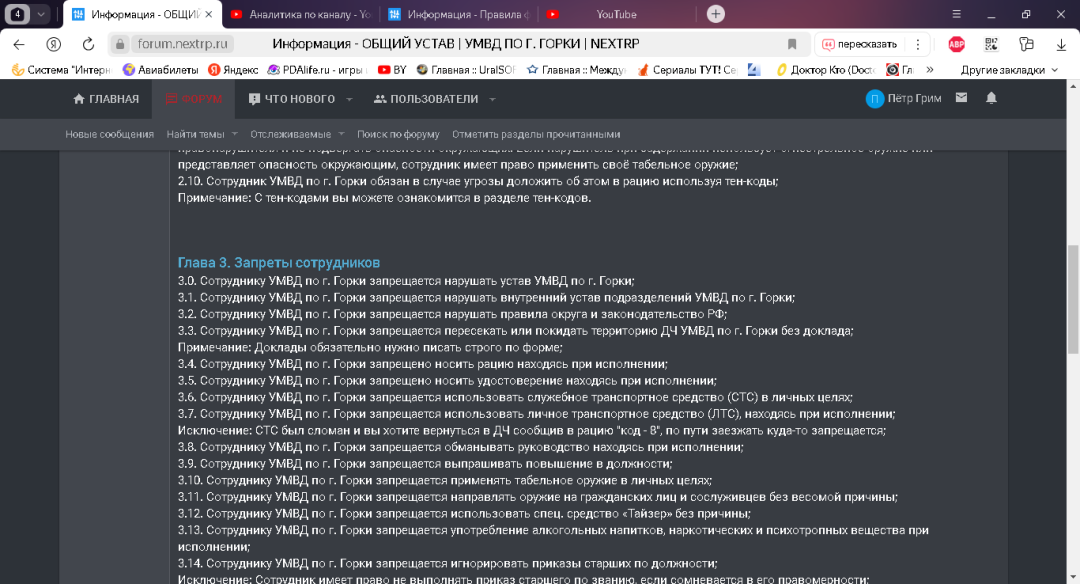1080x584 pixels.
Task: Switch to the Аналитика по каналу tab
Action: click(302, 14)
